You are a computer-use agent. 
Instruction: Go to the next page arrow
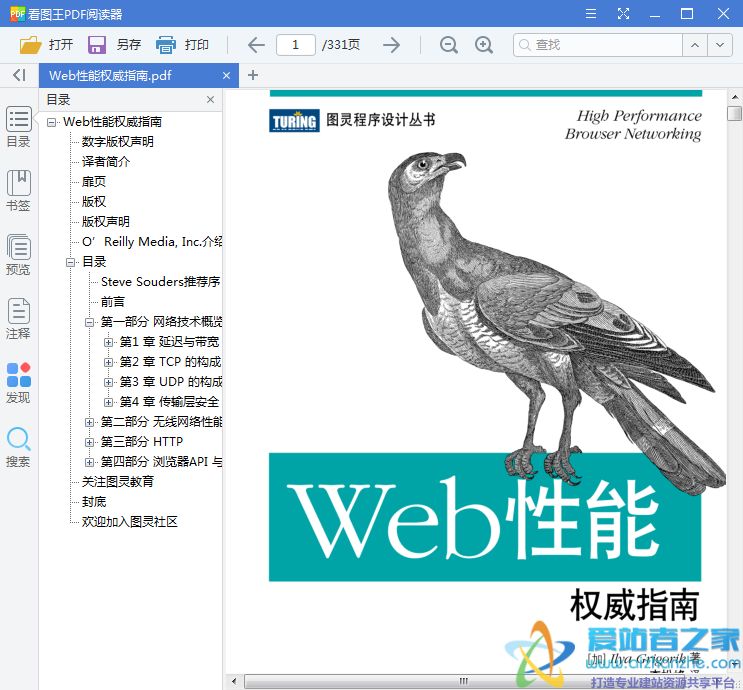pos(391,45)
